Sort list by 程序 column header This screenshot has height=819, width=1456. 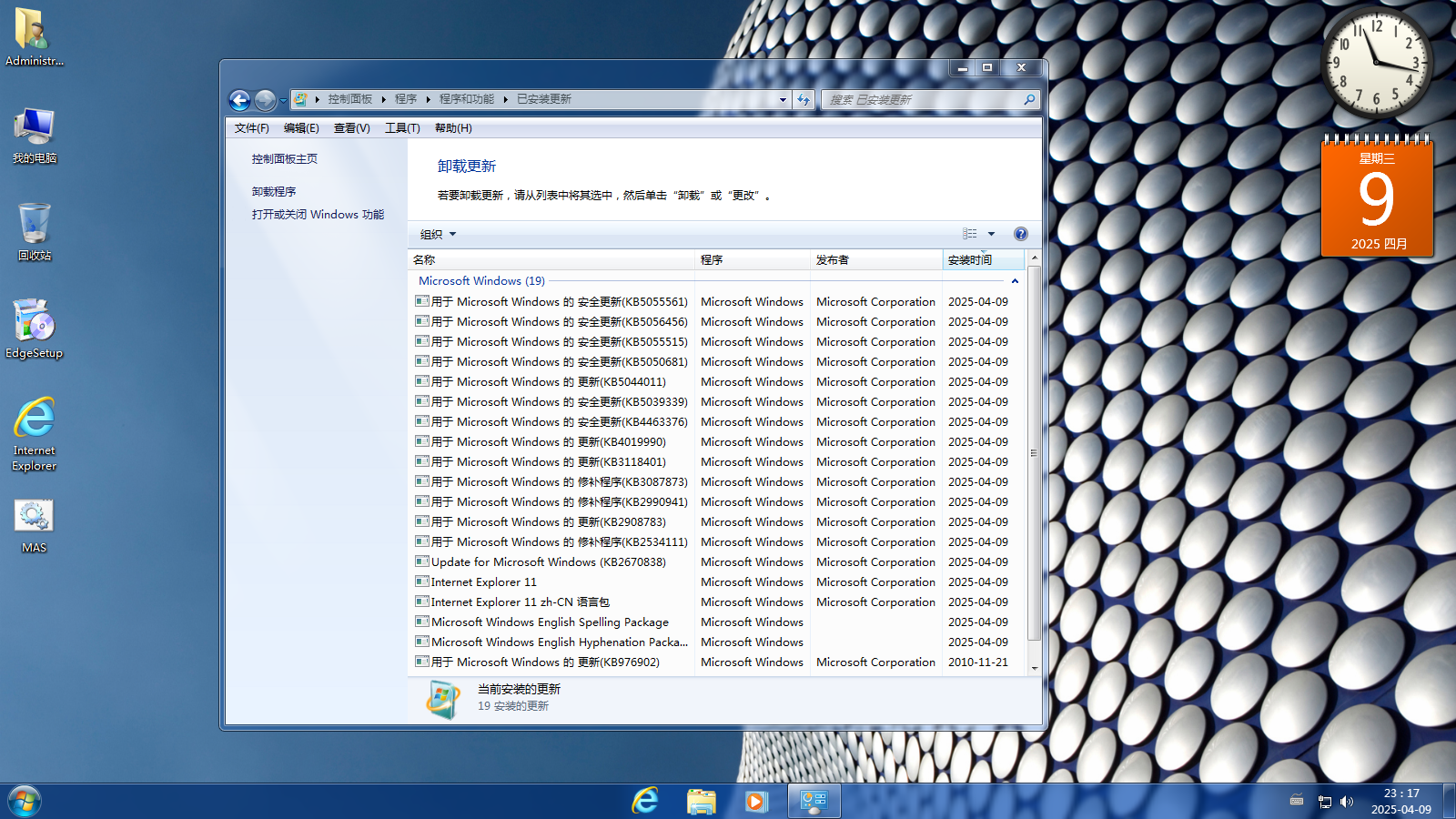coord(753,260)
